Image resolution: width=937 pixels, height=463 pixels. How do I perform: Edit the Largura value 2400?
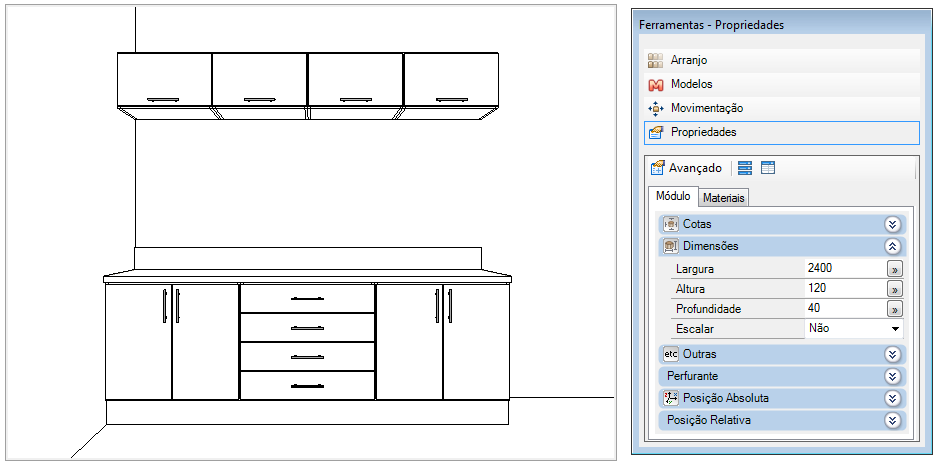[844, 268]
